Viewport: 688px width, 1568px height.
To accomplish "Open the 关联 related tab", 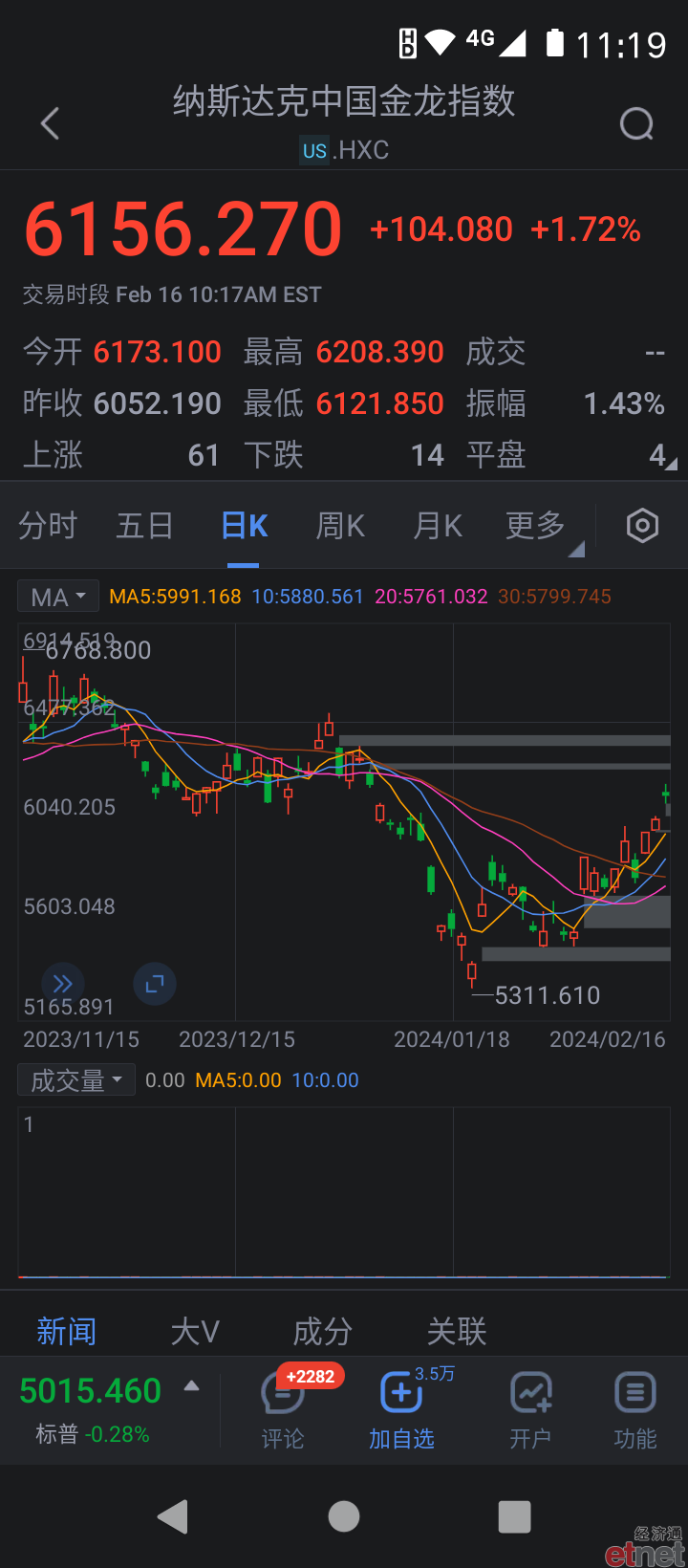I will pyautogui.click(x=457, y=1331).
